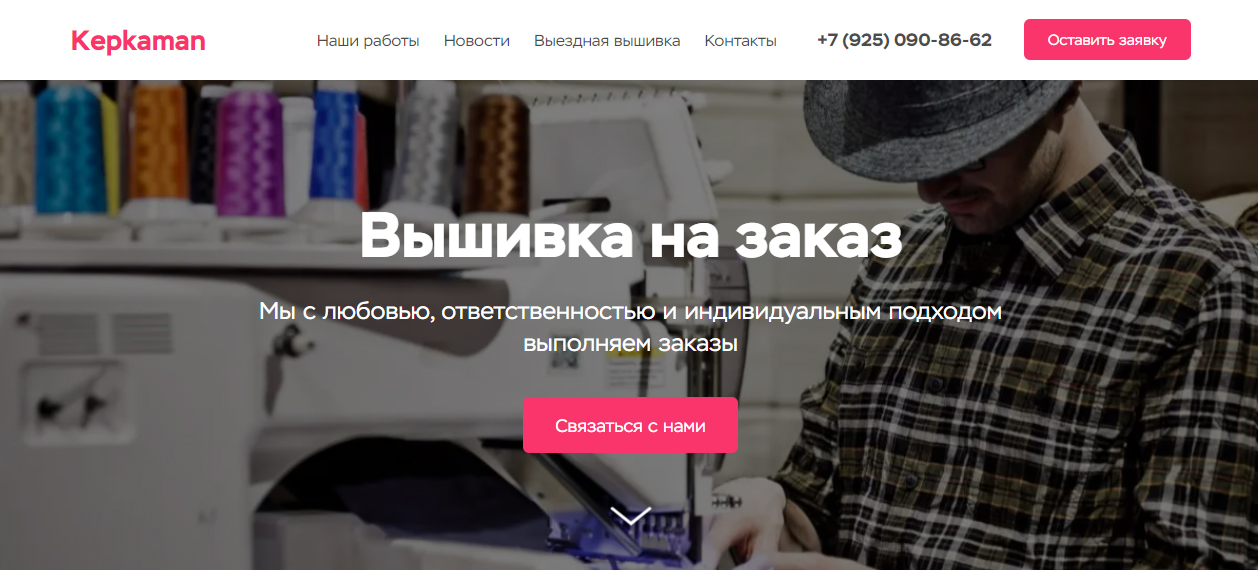
Task: Open Выездная вышивка menu item
Action: pos(607,41)
